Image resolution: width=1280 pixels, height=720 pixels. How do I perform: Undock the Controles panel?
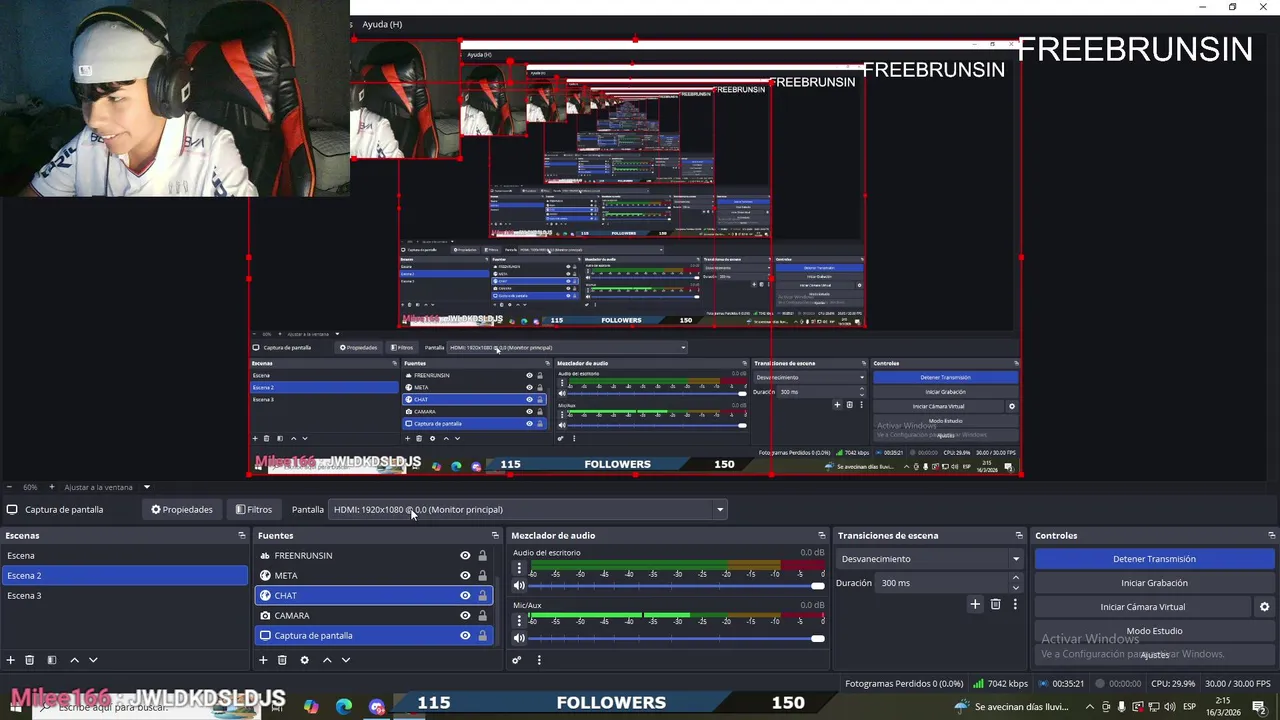(1271, 535)
